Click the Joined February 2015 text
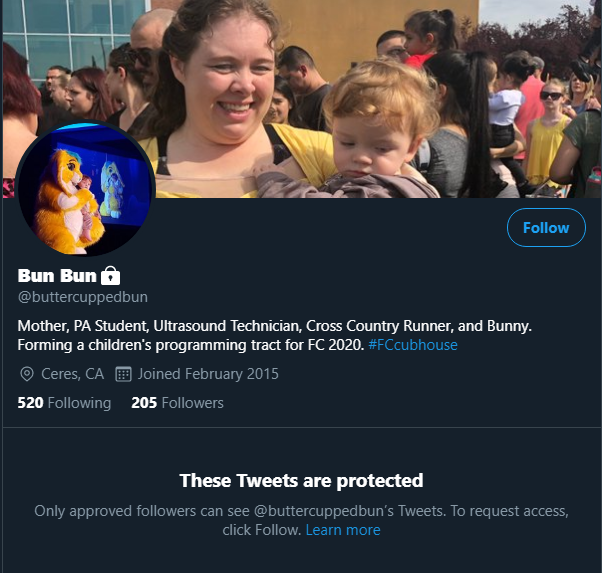This screenshot has width=602, height=573. click(208, 374)
